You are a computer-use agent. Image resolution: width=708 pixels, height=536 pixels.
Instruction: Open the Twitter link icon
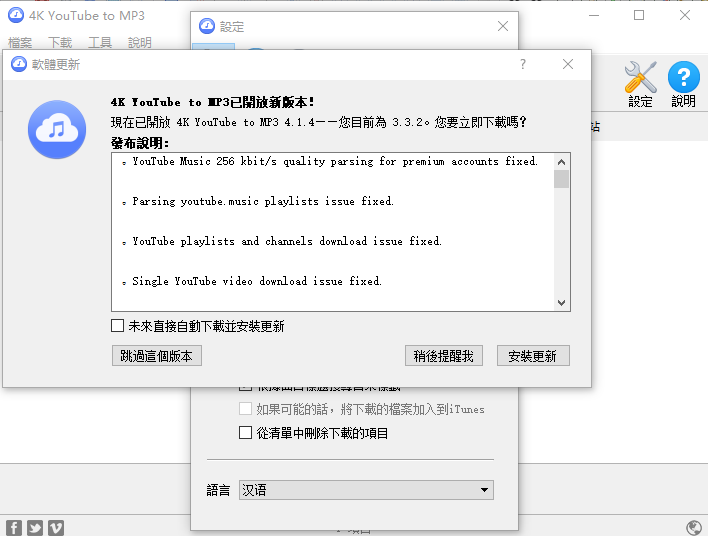point(35,528)
